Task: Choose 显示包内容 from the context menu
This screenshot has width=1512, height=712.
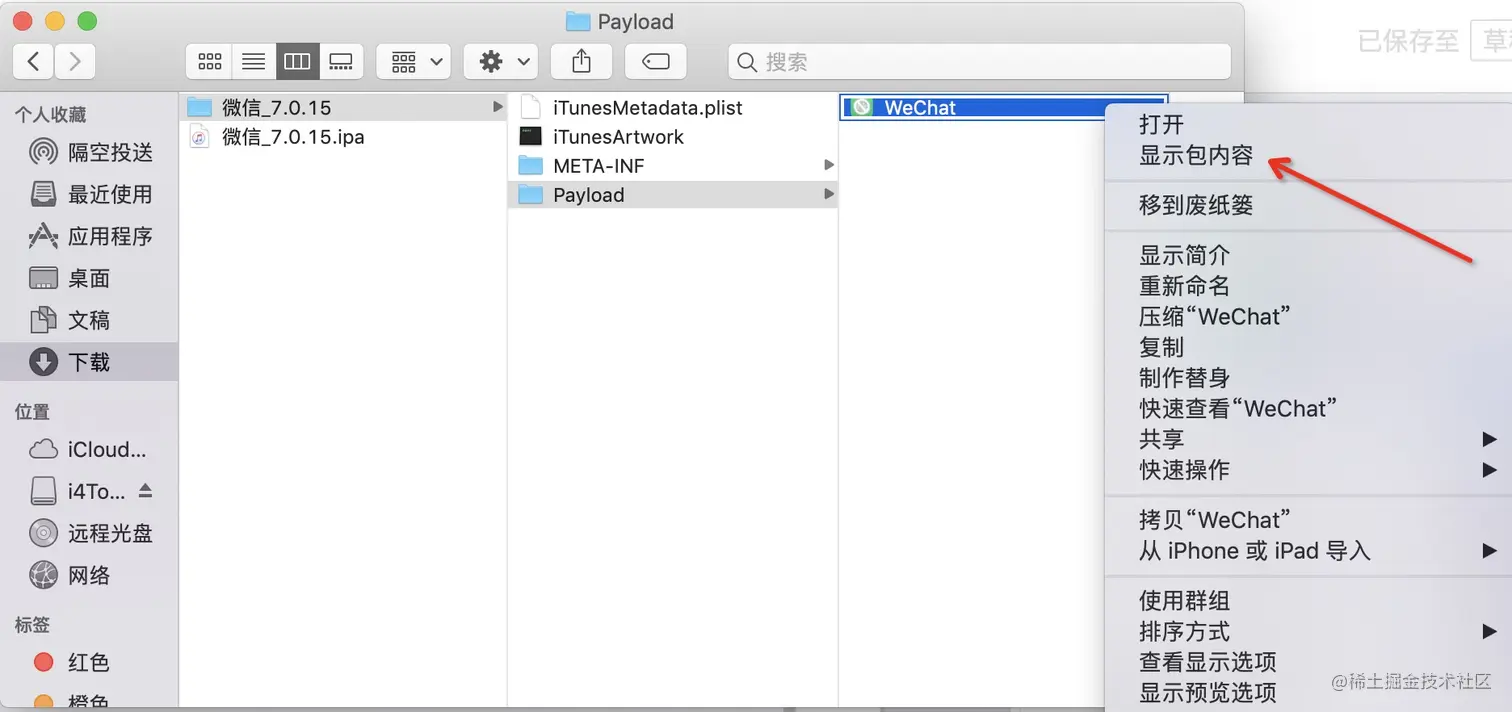Action: click(1308, 155)
